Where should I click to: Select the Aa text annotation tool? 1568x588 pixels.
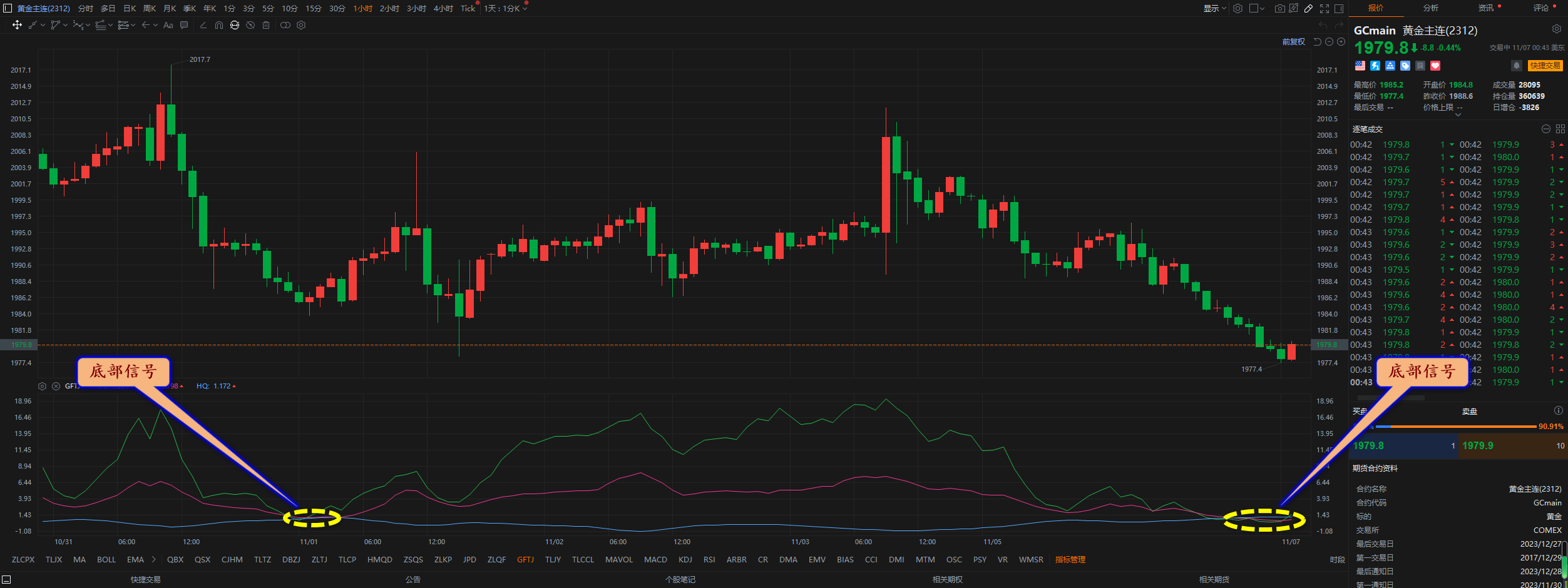[168, 25]
